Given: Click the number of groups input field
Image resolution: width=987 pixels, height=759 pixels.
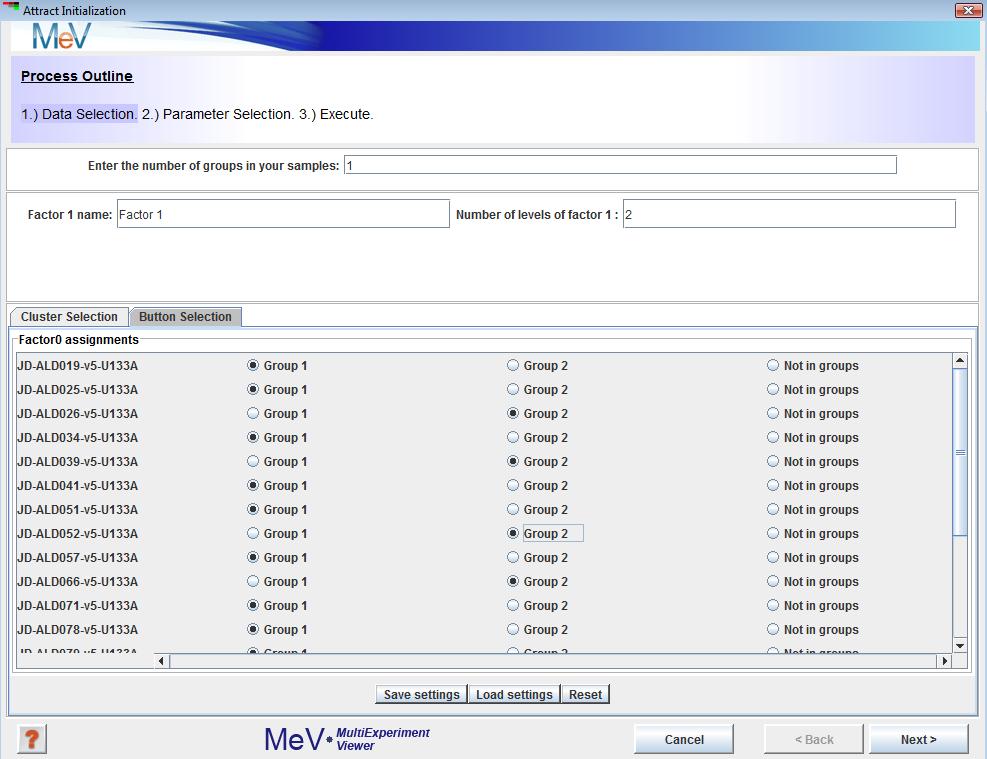Looking at the screenshot, I should click(620, 166).
